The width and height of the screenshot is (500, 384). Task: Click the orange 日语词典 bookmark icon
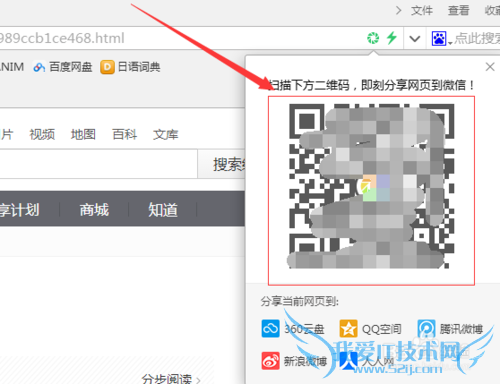pos(107,67)
